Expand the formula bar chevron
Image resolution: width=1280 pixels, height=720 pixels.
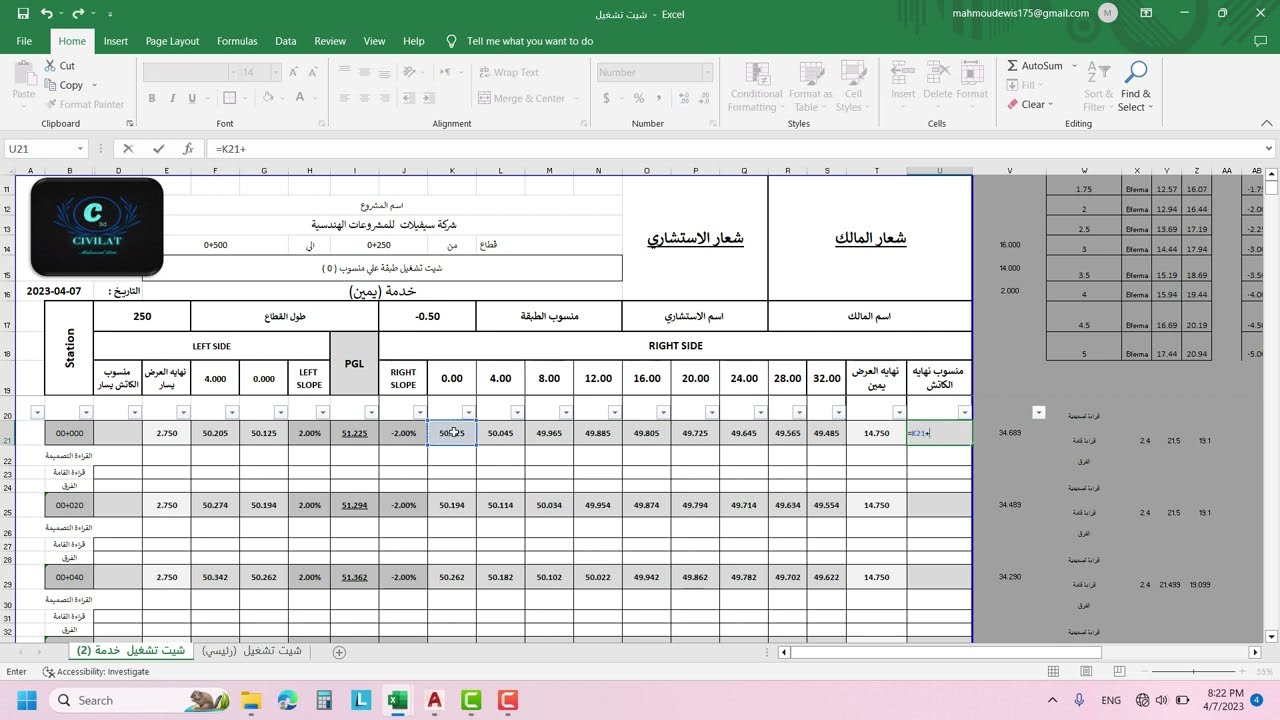pos(1269,149)
